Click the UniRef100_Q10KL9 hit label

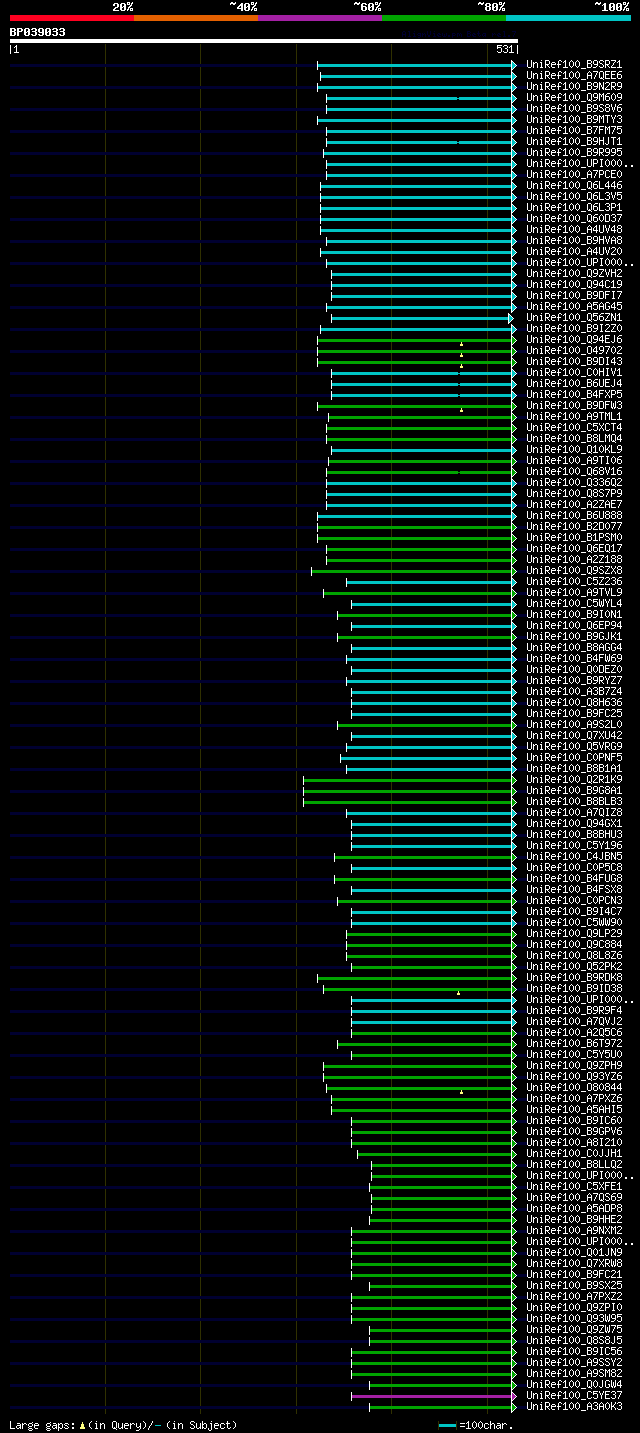tap(574, 449)
